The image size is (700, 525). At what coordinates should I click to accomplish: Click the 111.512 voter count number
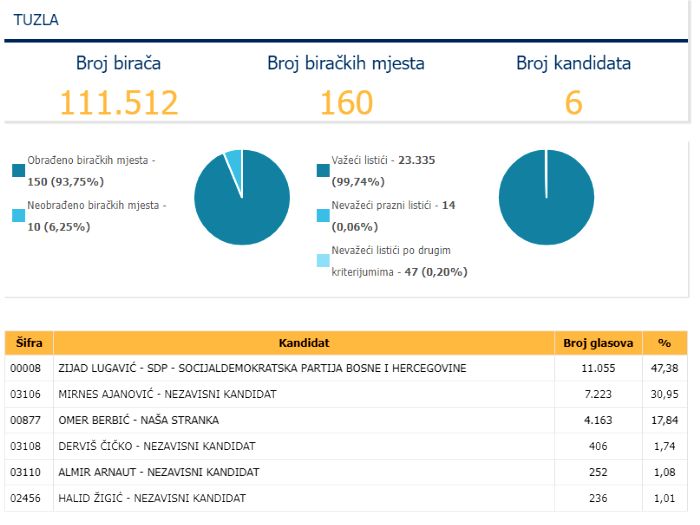pyautogui.click(x=119, y=103)
